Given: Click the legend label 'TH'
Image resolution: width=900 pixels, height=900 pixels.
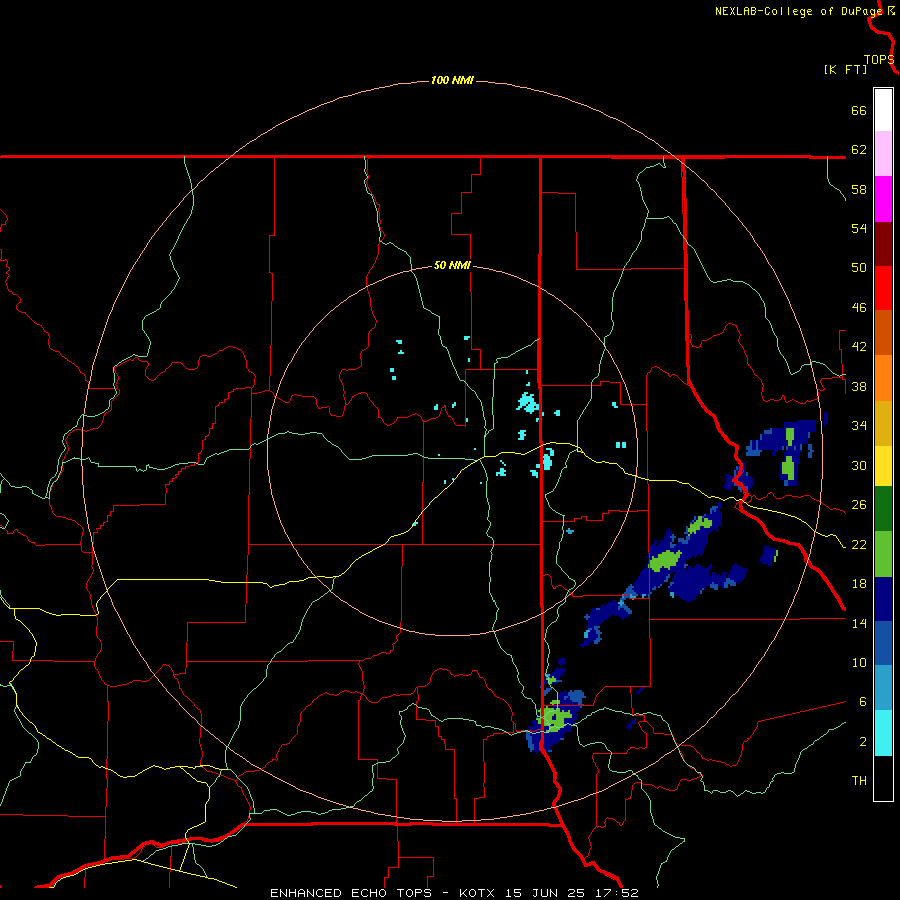Looking at the screenshot, I should tap(859, 781).
